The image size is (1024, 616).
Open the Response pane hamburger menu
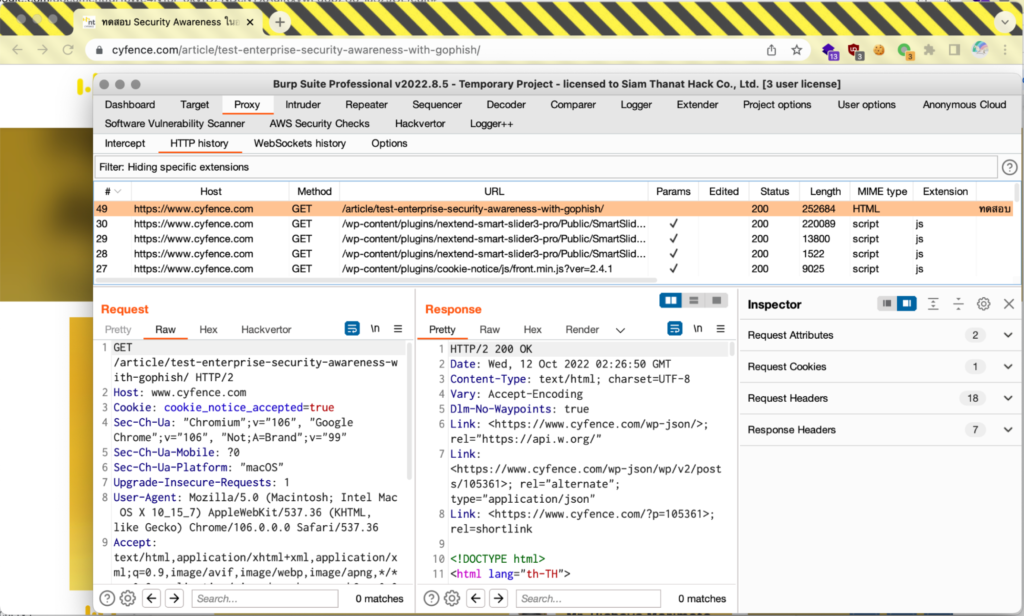click(x=720, y=329)
